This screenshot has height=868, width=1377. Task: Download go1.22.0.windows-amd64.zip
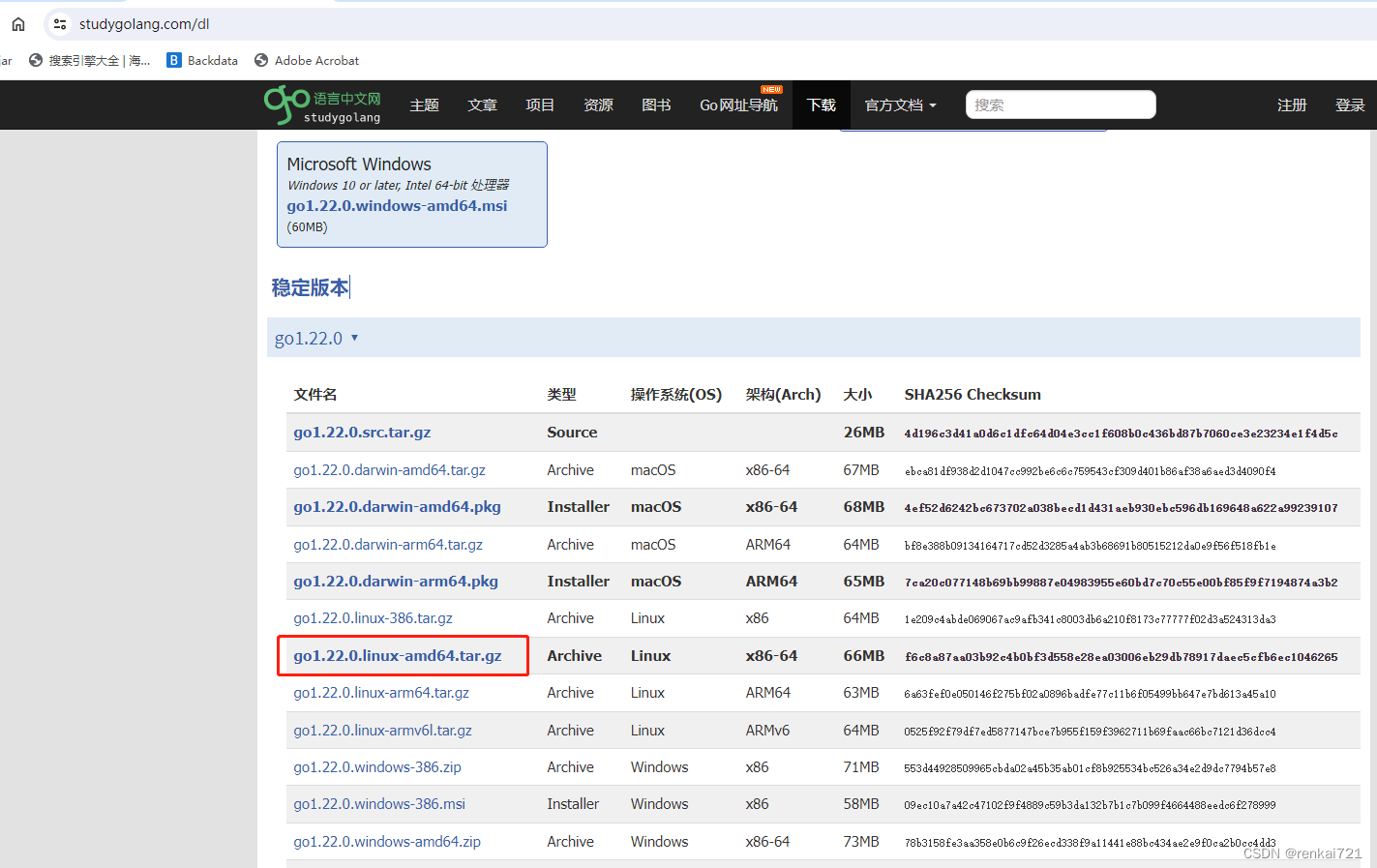(x=387, y=841)
